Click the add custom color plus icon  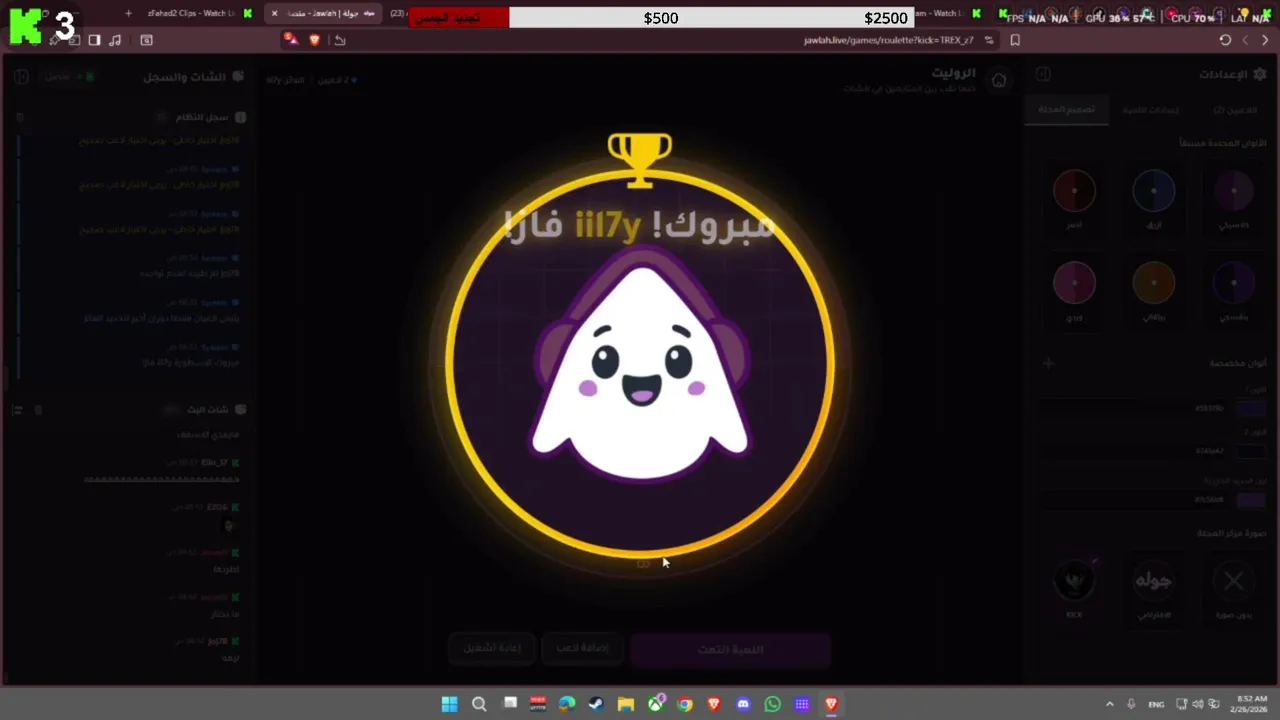click(1048, 363)
